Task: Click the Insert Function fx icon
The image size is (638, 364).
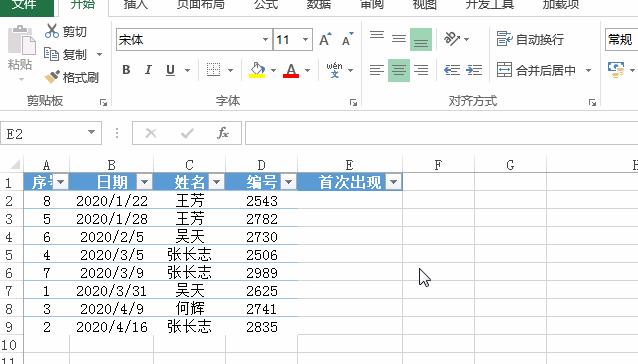Action: (x=223, y=133)
